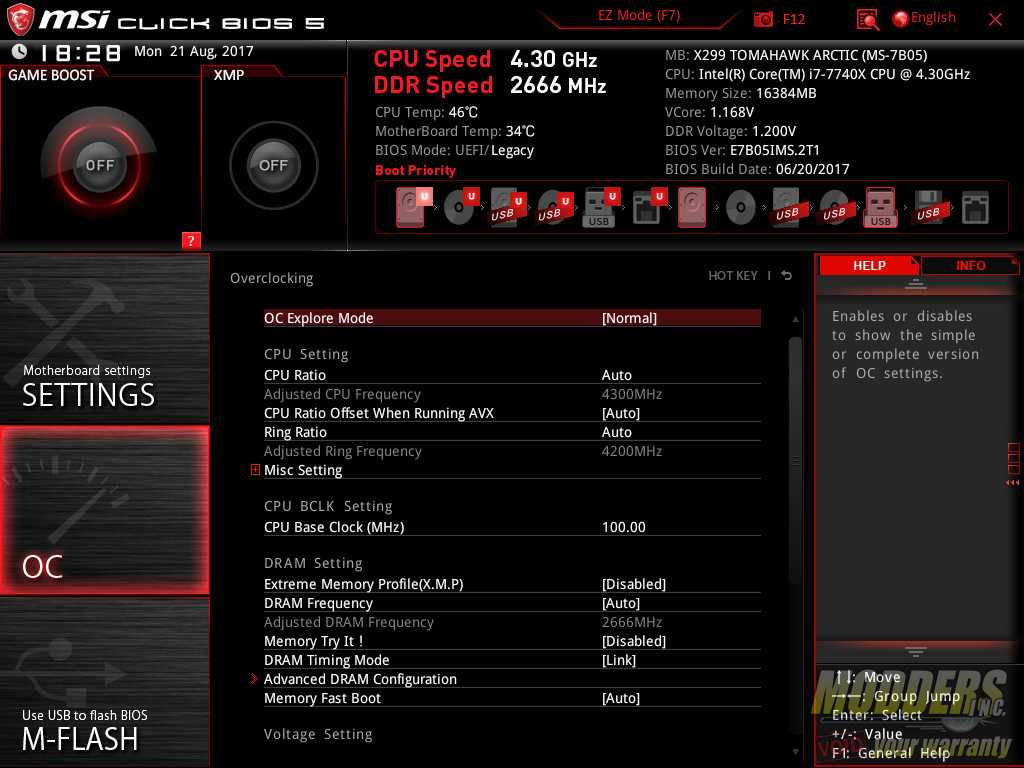Open the Advanced DRAM Configuration submenu arrow

point(254,679)
